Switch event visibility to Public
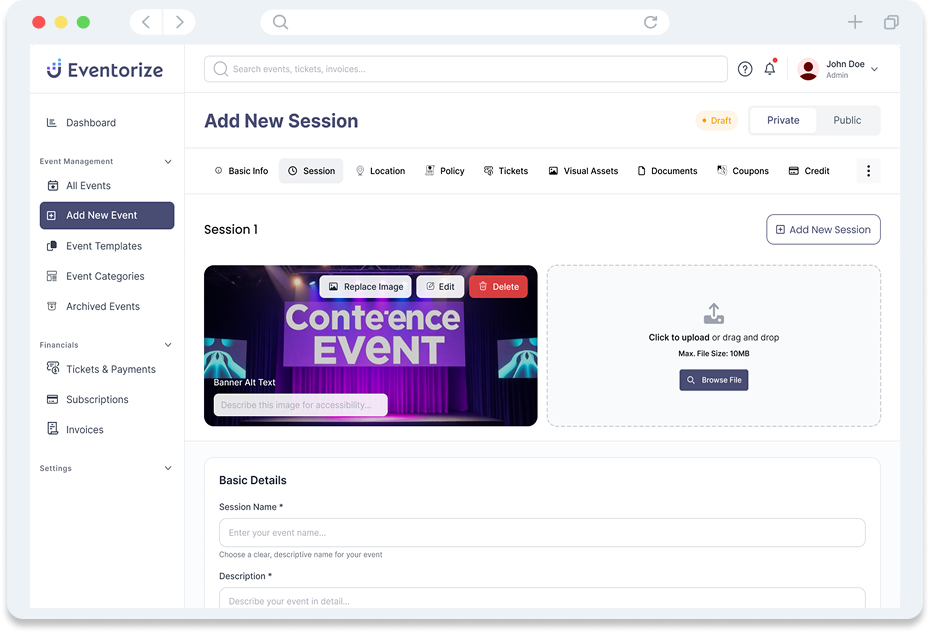 coord(847,120)
